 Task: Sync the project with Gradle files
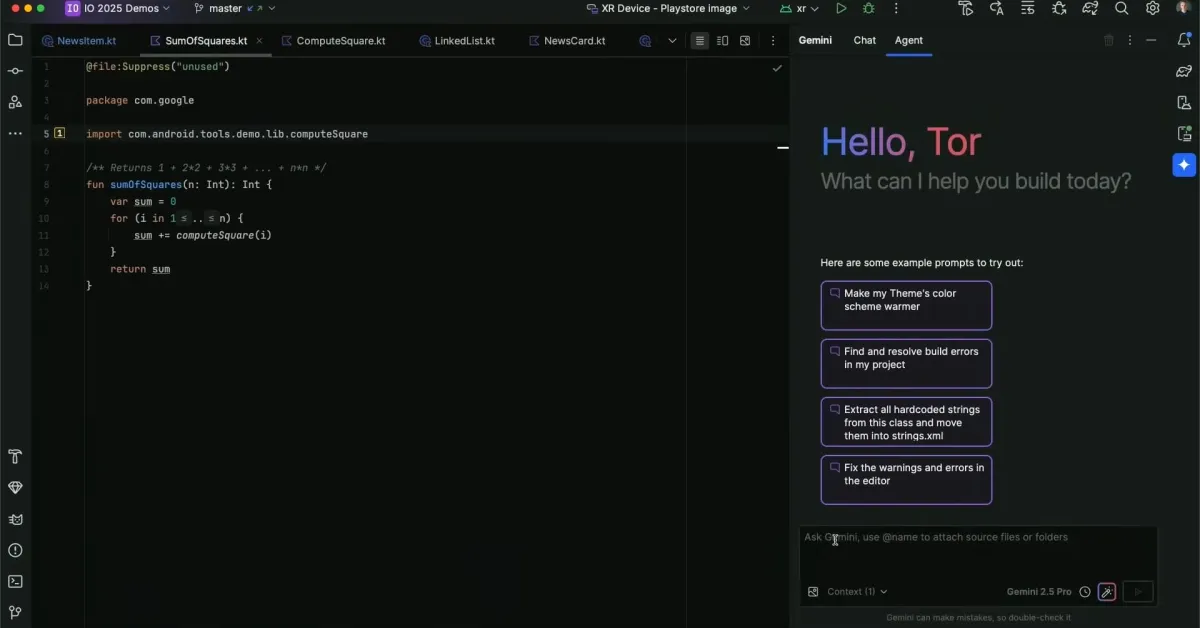pos(1089,8)
